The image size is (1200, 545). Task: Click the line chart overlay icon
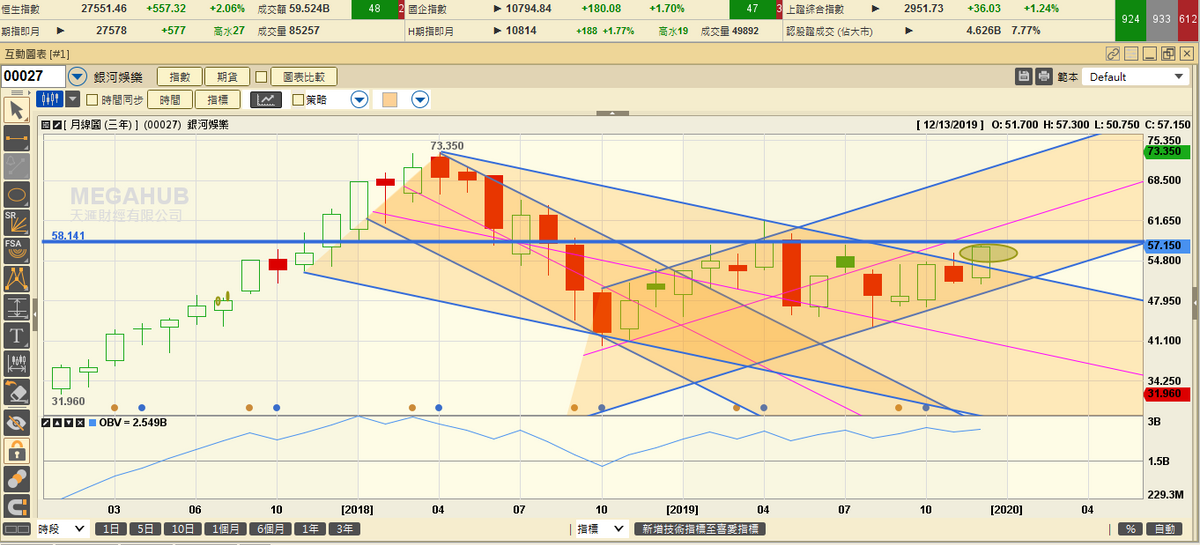click(x=266, y=99)
